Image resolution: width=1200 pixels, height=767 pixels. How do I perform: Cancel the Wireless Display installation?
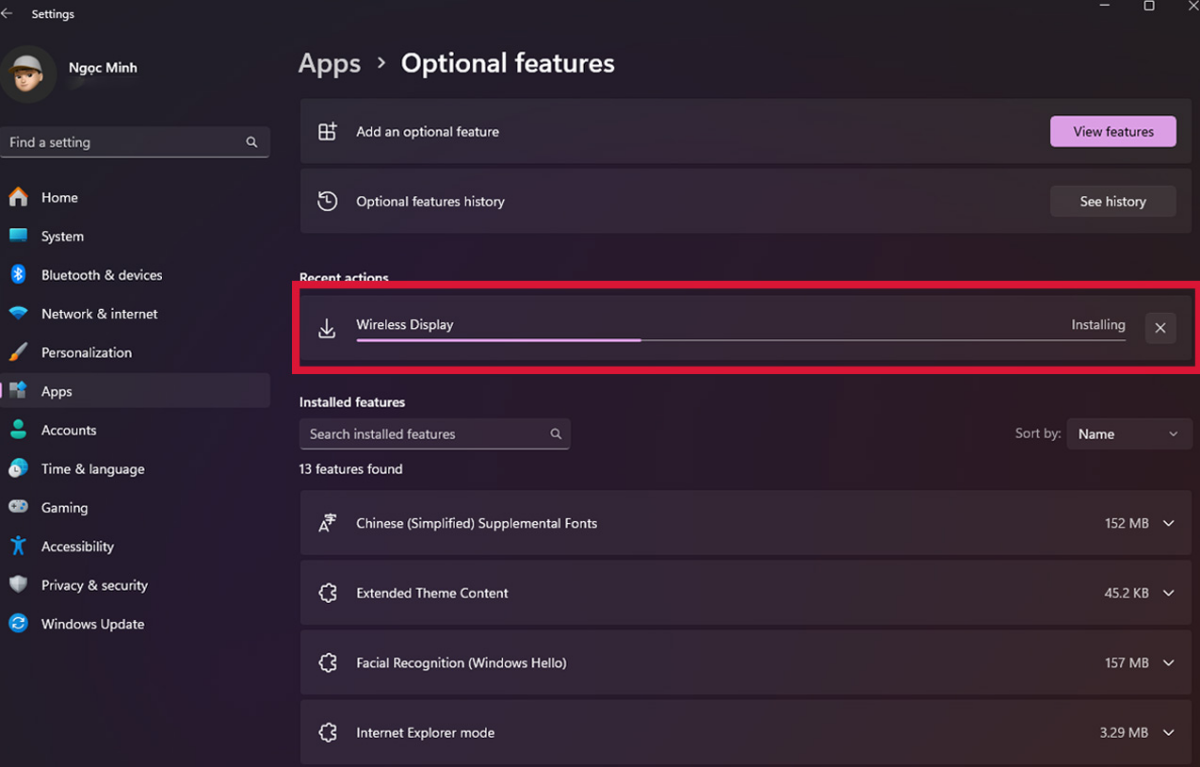coord(1160,328)
